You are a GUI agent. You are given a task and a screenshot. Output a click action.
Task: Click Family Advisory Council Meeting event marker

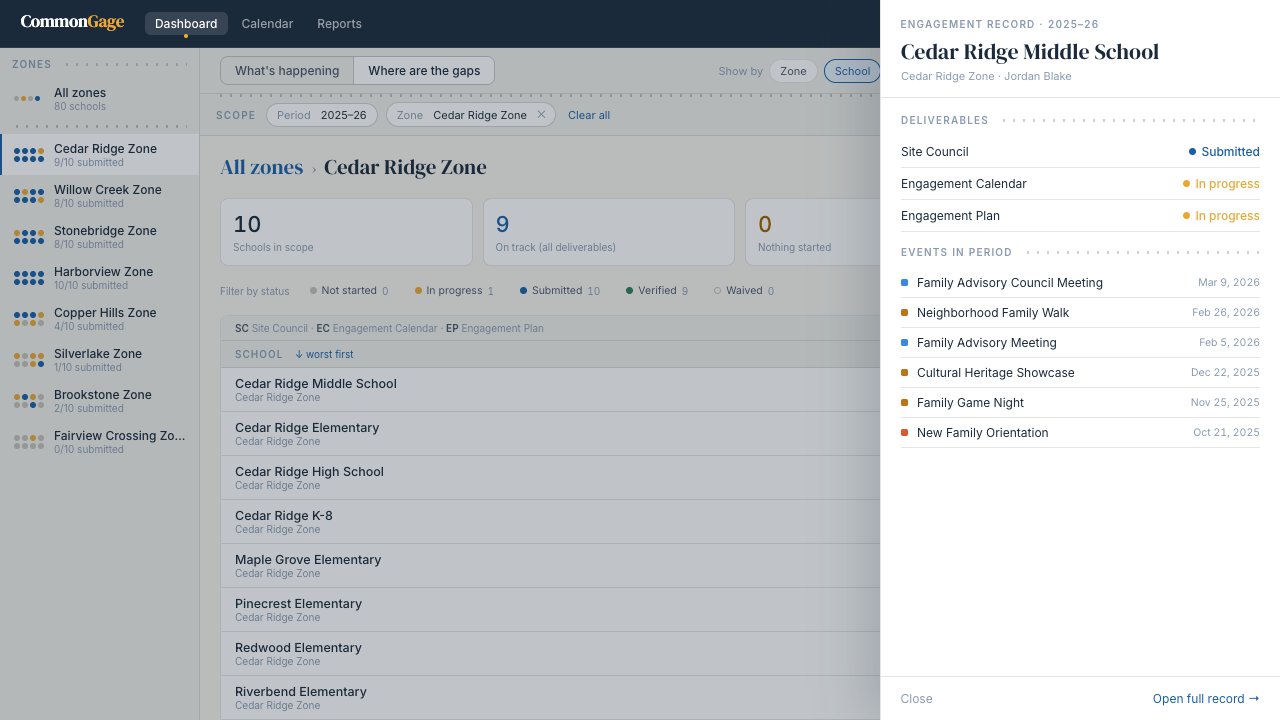[905, 283]
